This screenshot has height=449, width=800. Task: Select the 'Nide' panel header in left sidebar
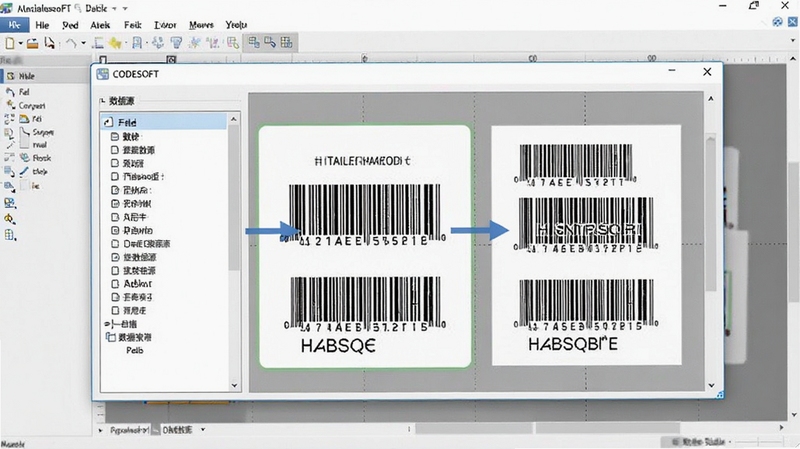tap(45, 76)
